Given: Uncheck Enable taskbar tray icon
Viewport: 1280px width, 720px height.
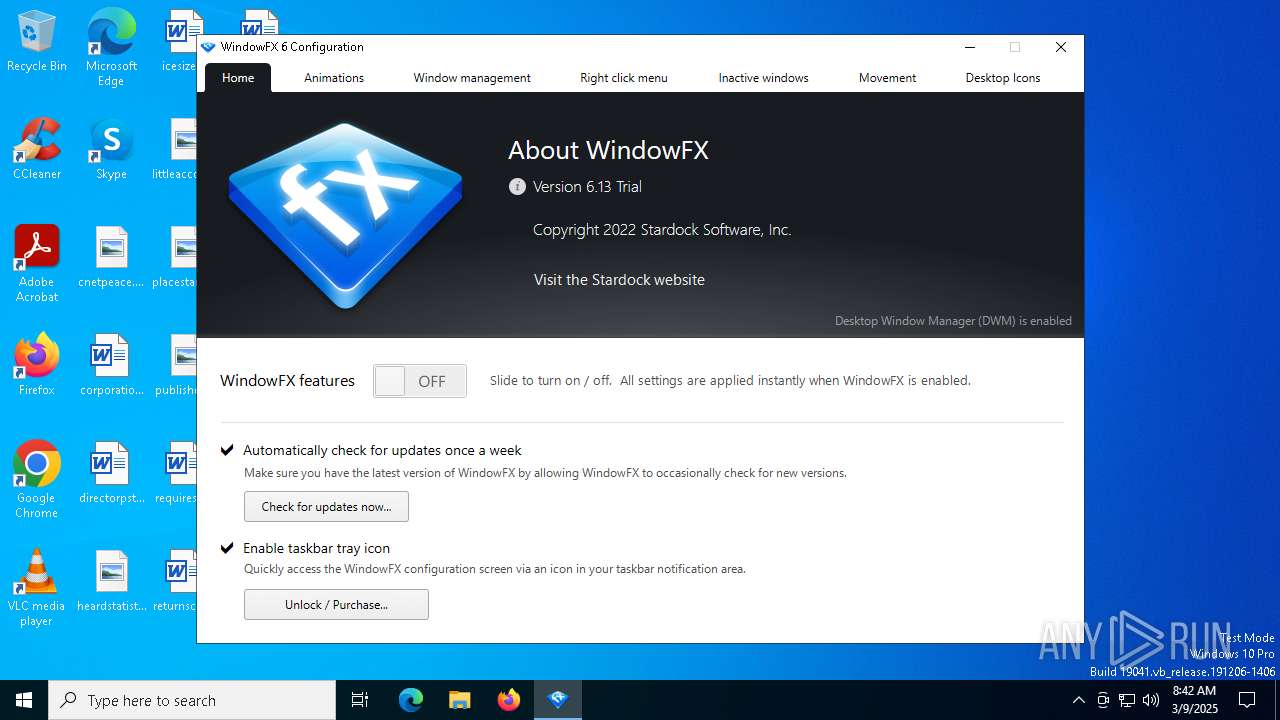Looking at the screenshot, I should coord(227,548).
